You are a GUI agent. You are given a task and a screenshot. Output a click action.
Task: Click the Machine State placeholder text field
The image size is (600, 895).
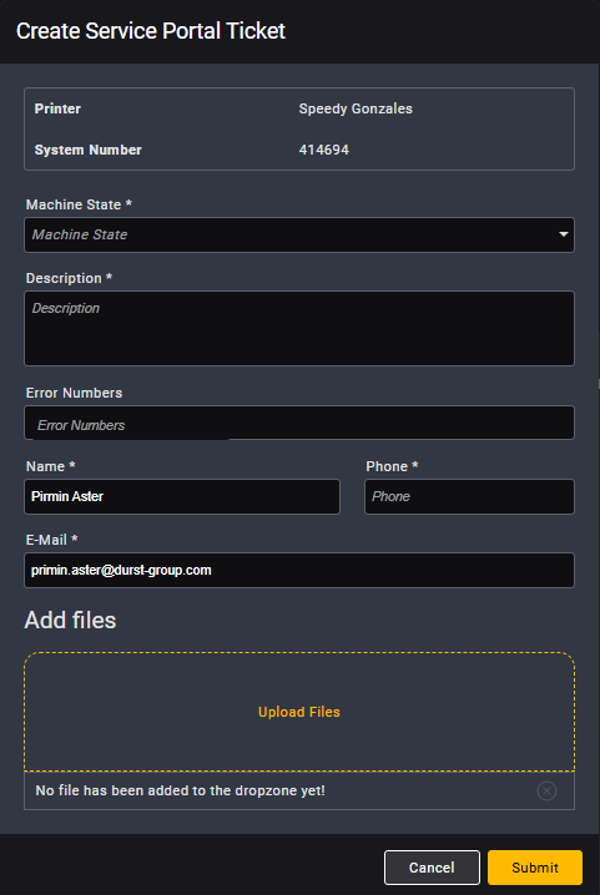[280, 235]
